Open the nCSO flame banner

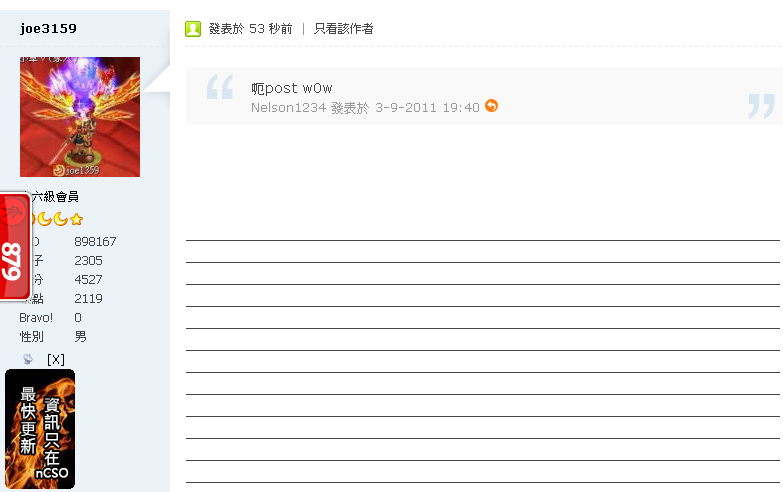[40, 429]
